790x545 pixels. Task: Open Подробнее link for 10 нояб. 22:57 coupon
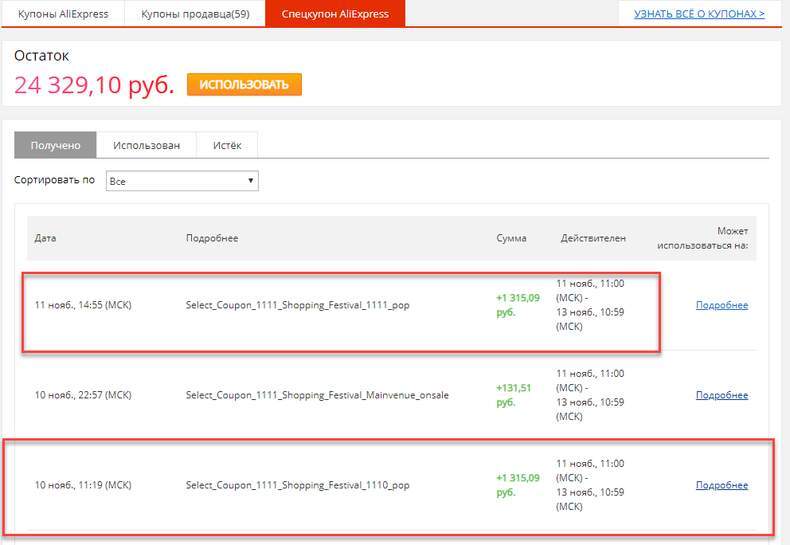(x=721, y=395)
